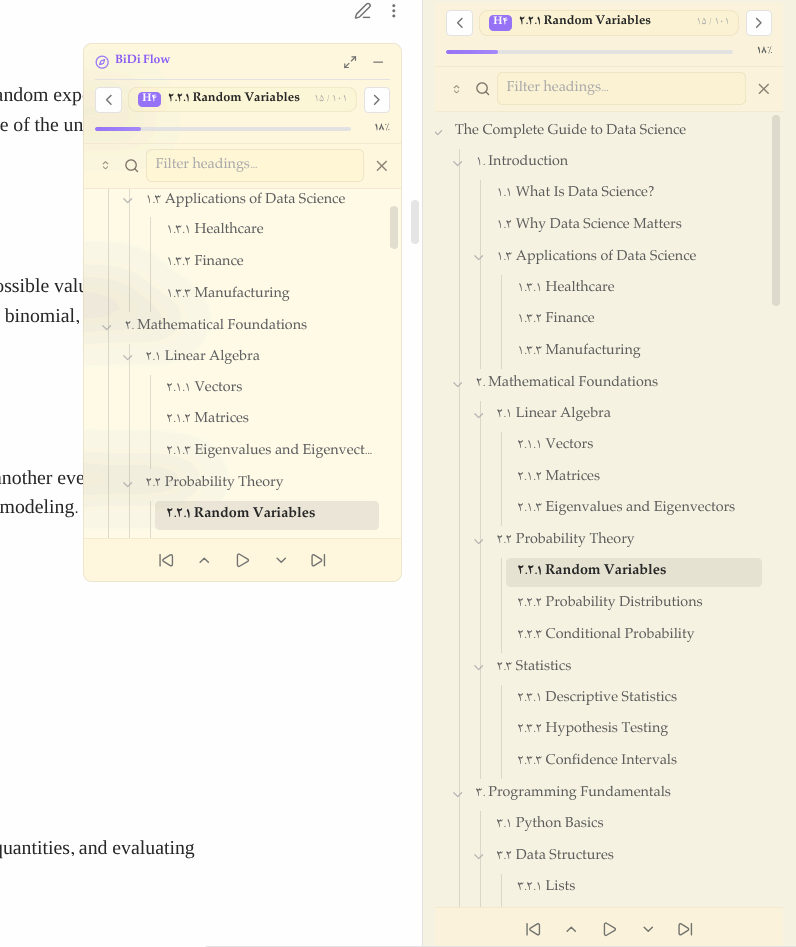Jump to first heading in sidebar footer
The width and height of the screenshot is (796, 947).
click(x=533, y=929)
